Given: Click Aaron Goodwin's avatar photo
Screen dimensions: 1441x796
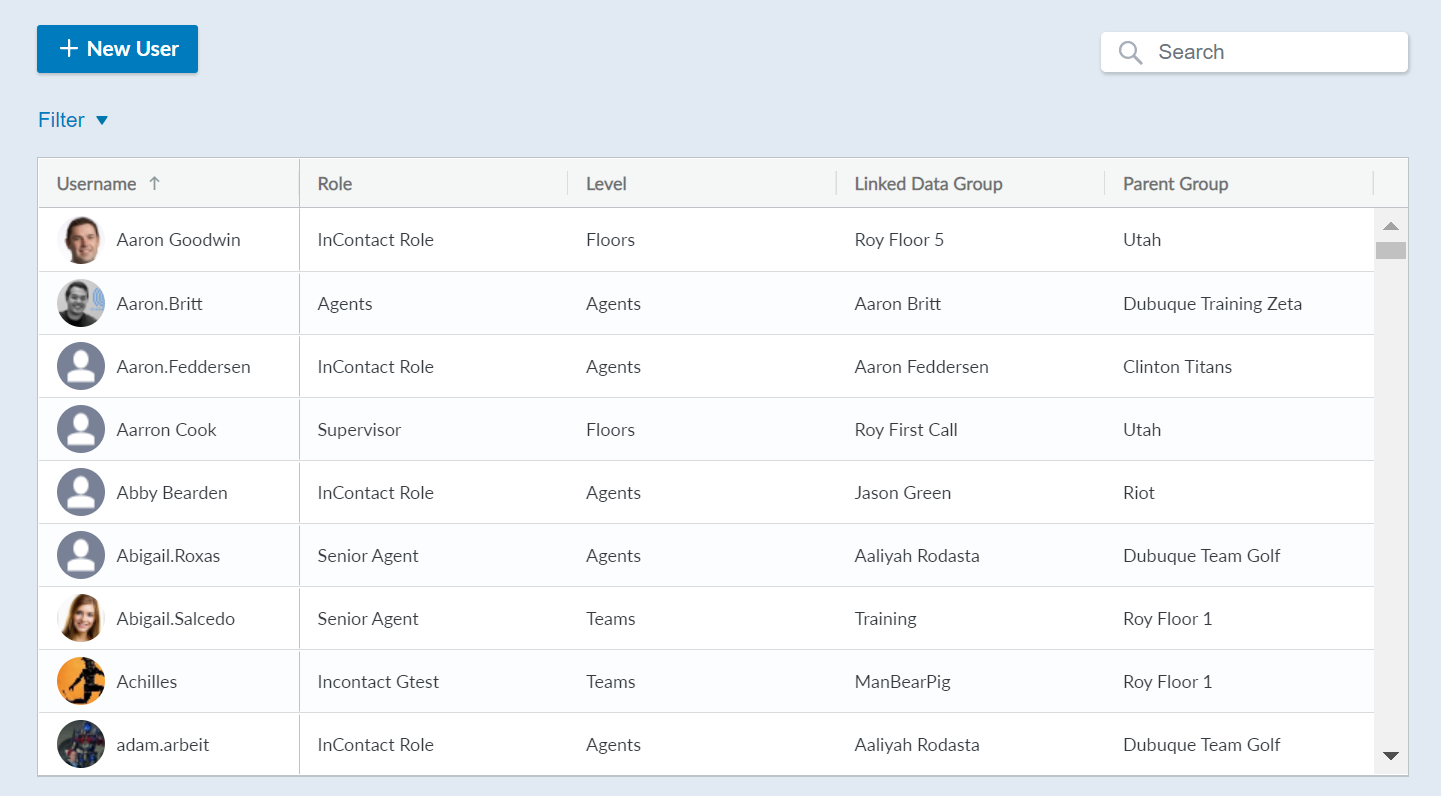Looking at the screenshot, I should pyautogui.click(x=81, y=240).
